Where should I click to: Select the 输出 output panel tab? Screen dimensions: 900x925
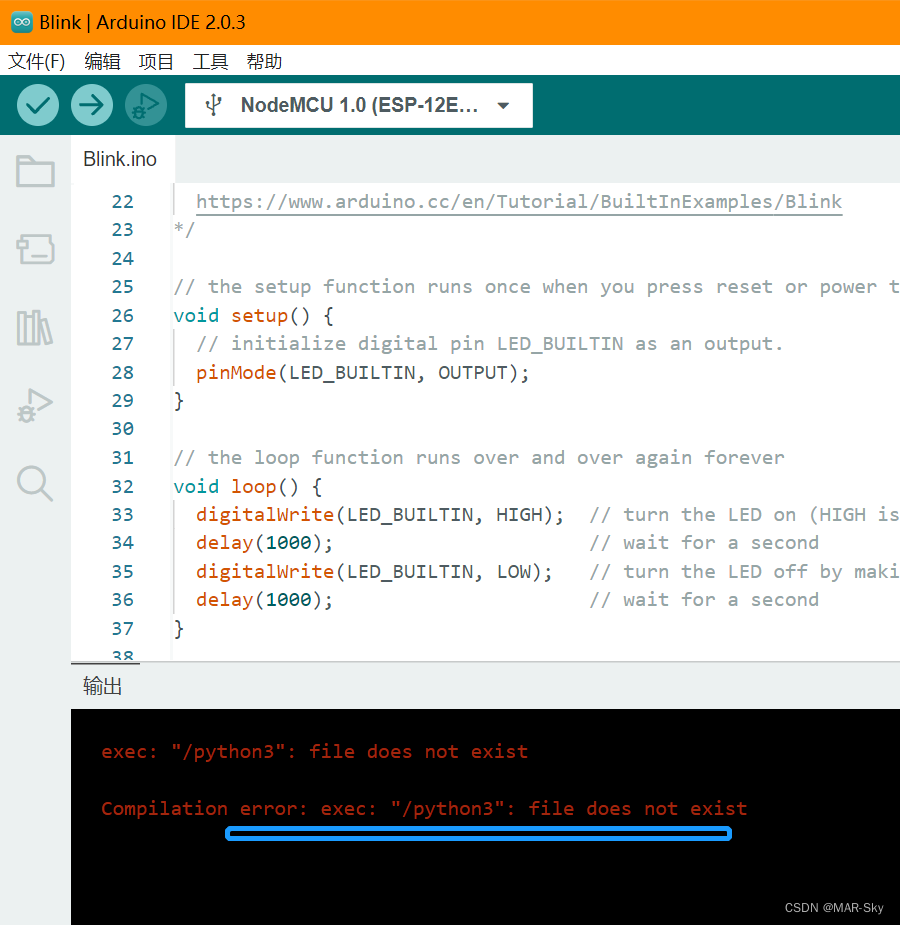tap(102, 686)
